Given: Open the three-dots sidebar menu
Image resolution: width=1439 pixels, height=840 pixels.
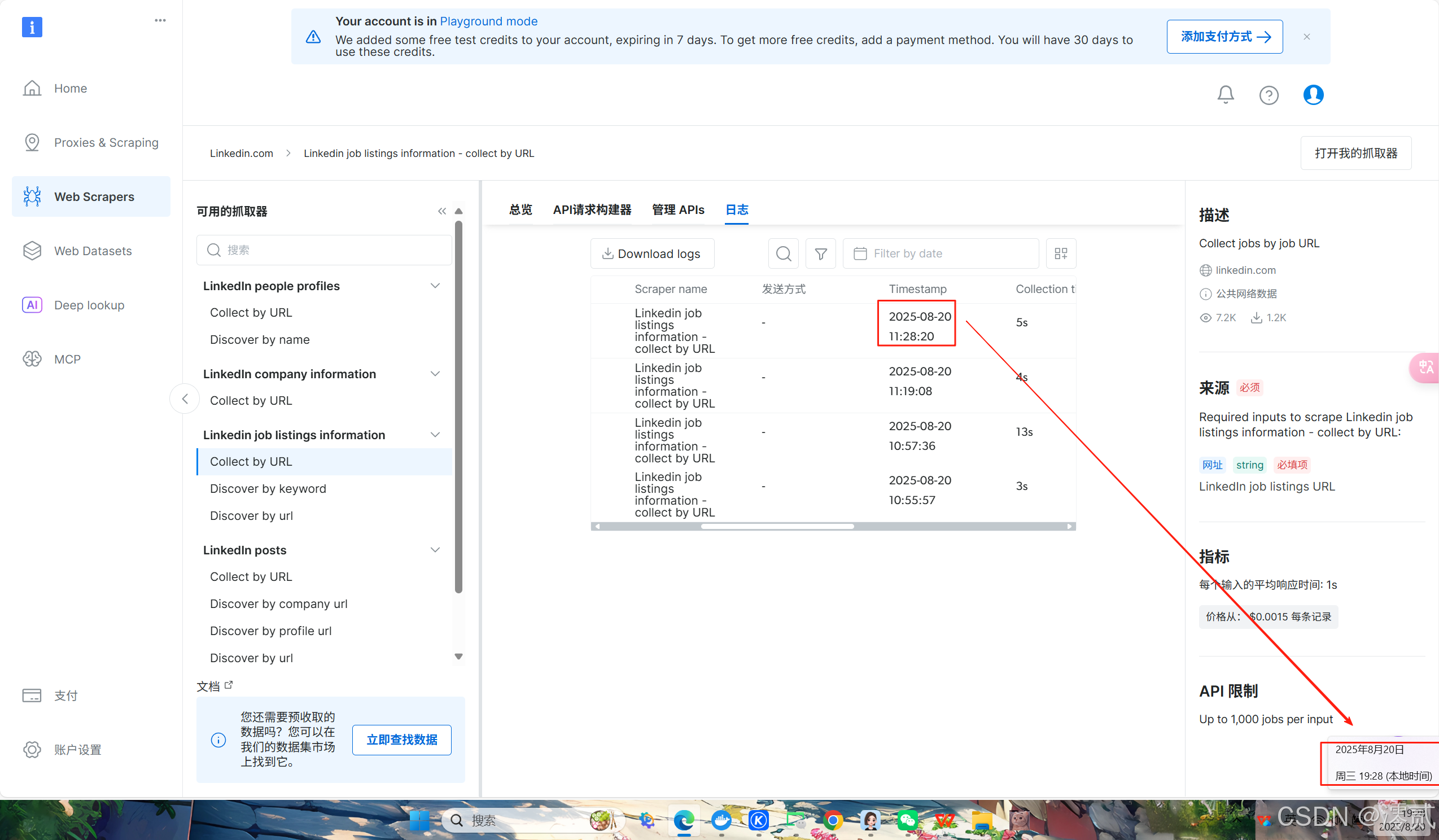Looking at the screenshot, I should coord(160,20).
